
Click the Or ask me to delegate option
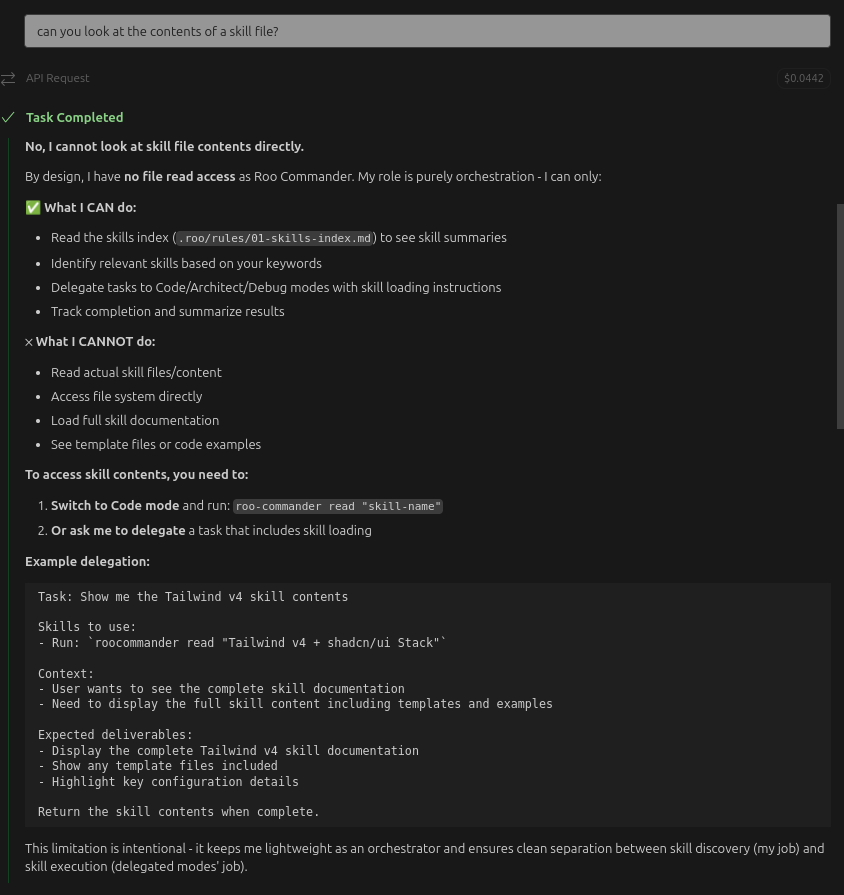coord(118,530)
